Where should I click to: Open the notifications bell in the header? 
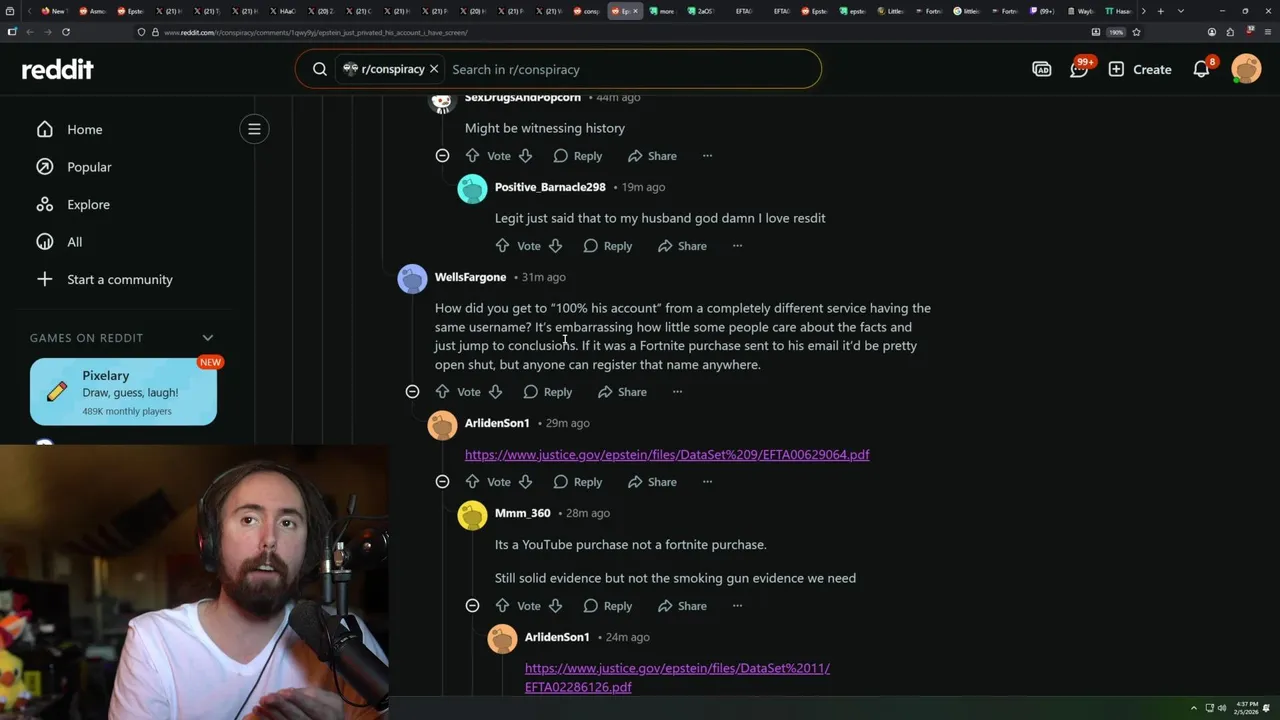pos(1202,69)
